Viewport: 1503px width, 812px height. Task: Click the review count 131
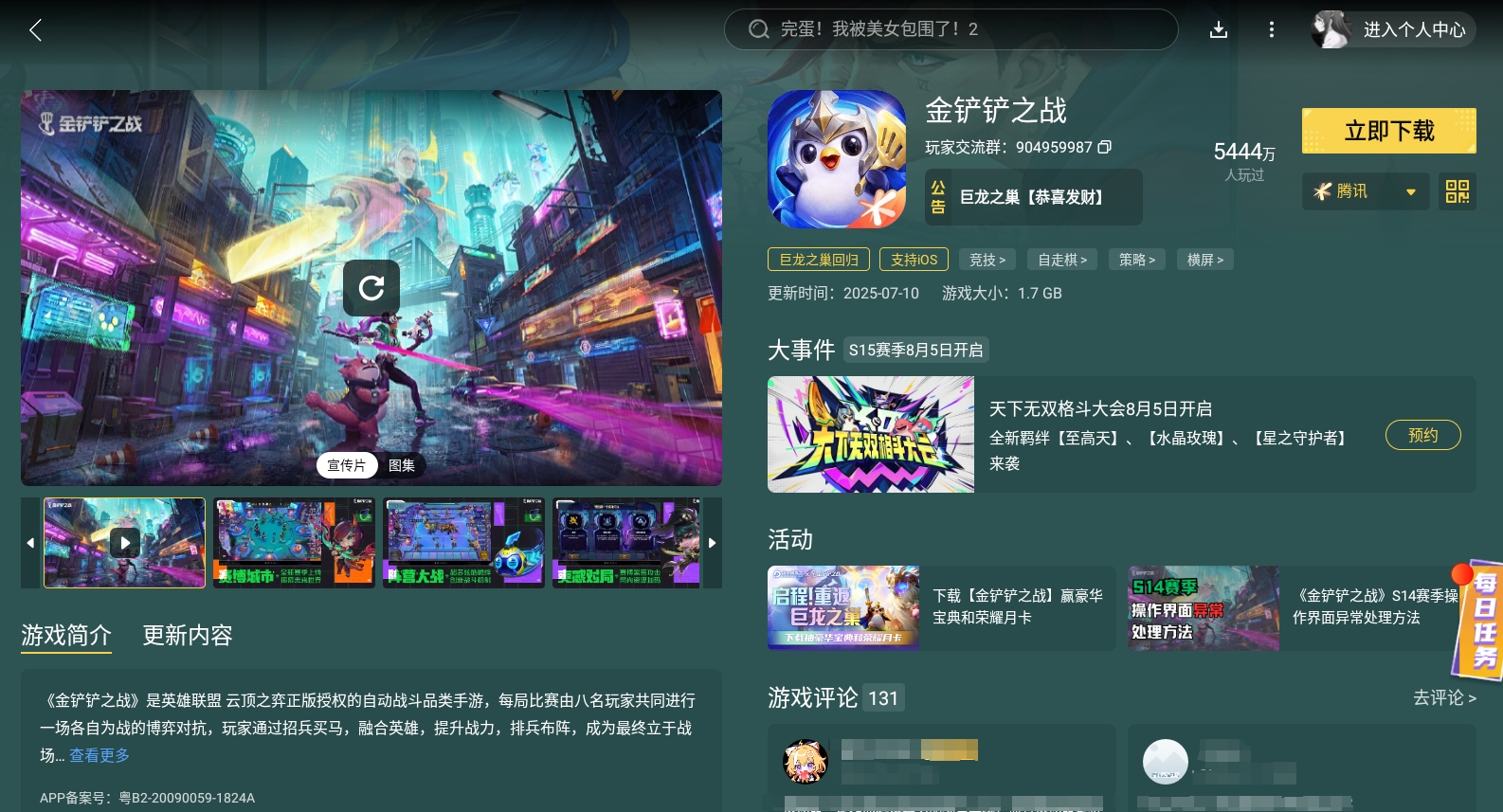coord(883,698)
